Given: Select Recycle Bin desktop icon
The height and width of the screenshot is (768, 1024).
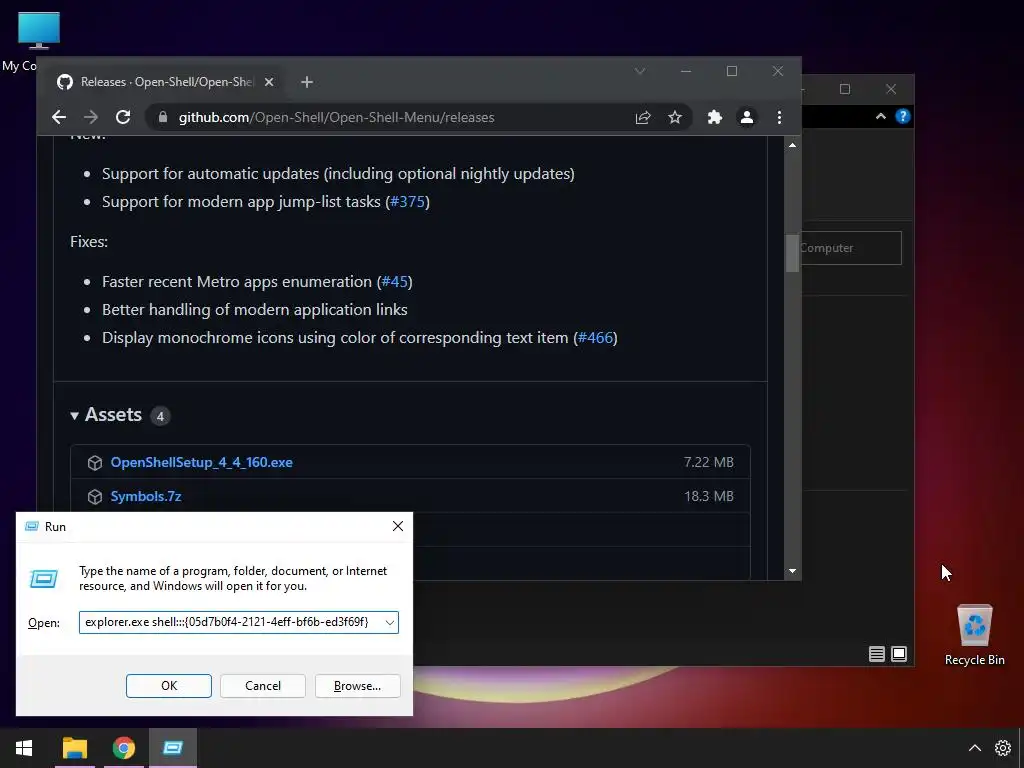Looking at the screenshot, I should (x=974, y=635).
